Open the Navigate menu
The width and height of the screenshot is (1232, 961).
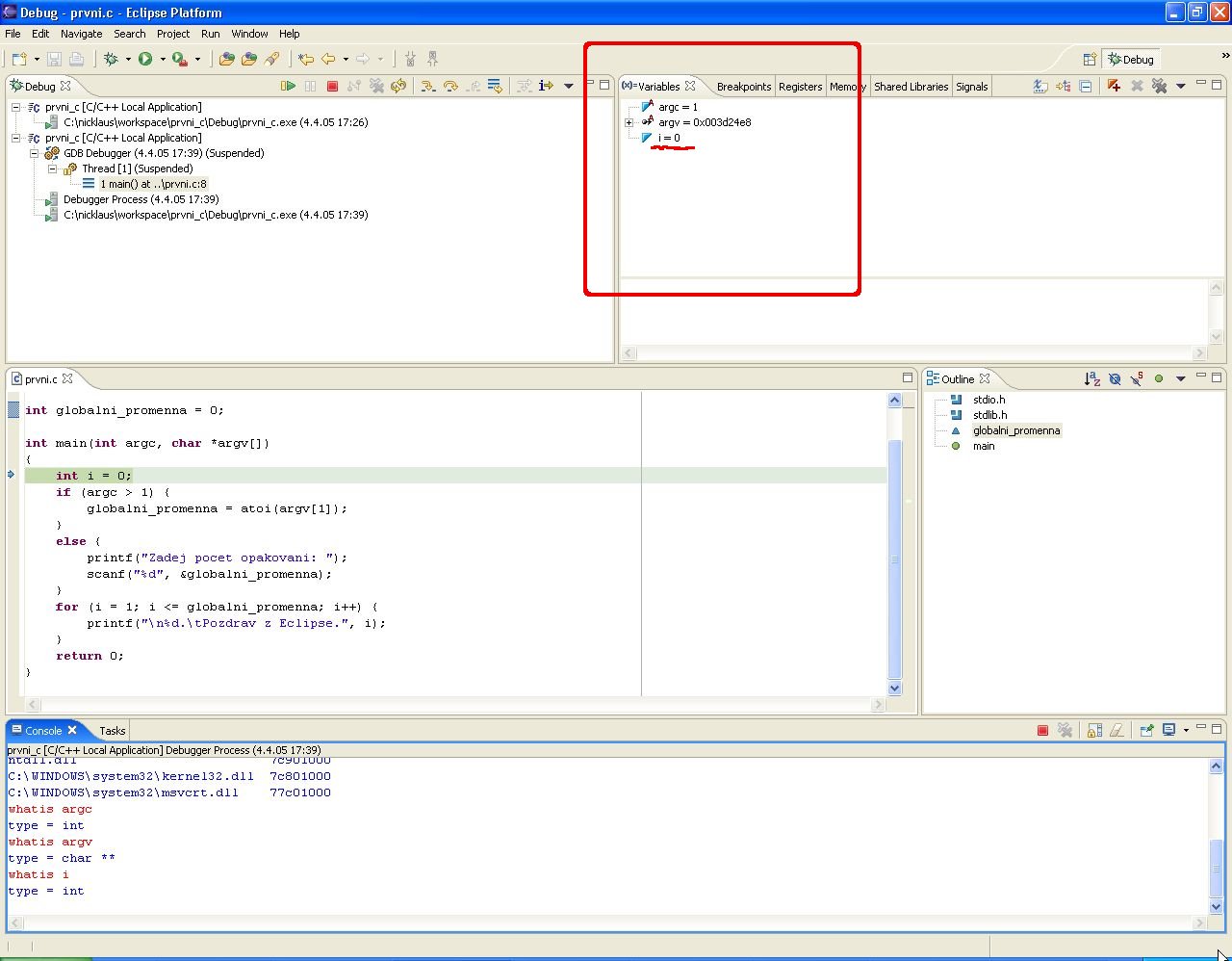[x=81, y=34]
